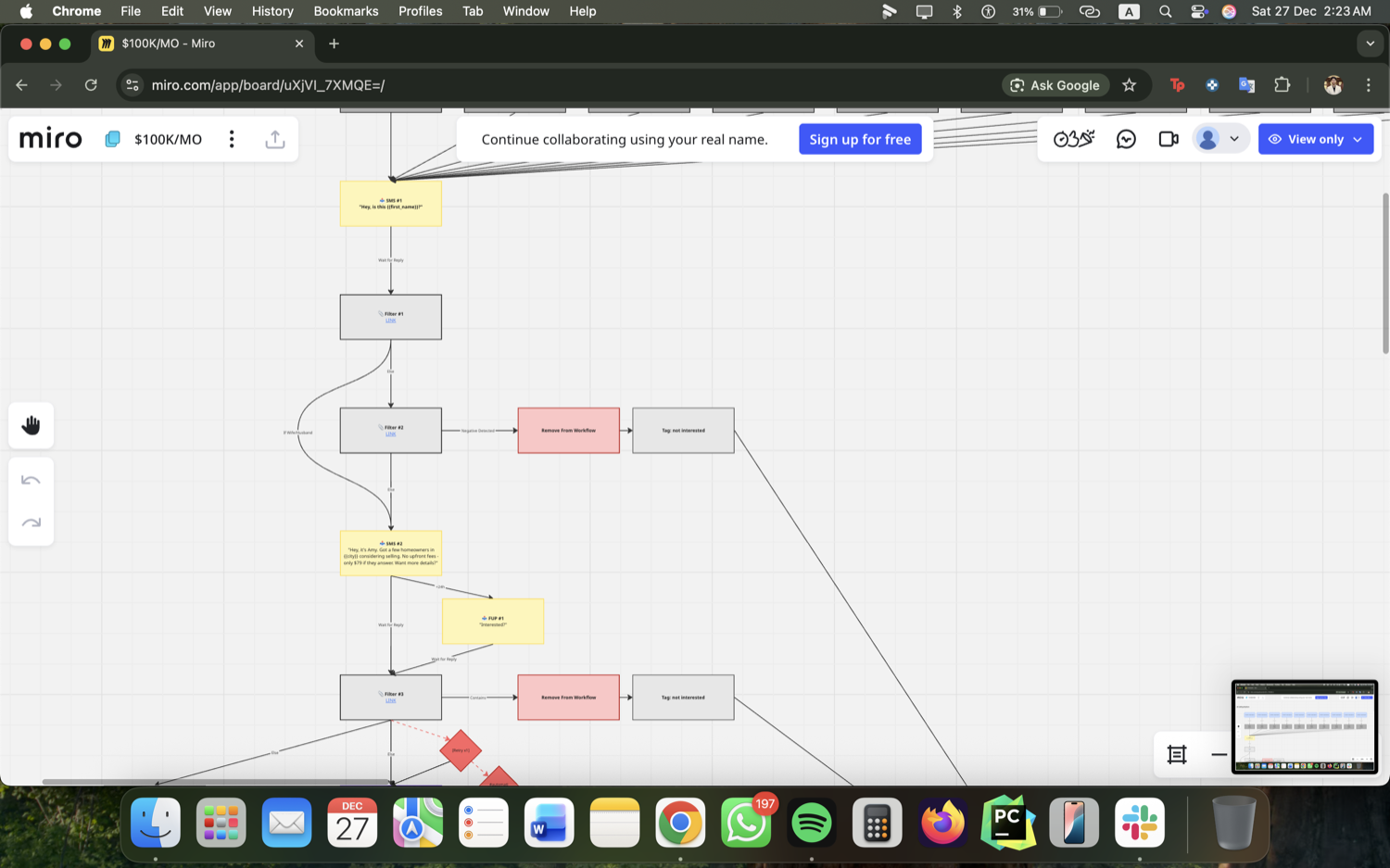
Task: Click the battery 31% status
Action: [1036, 11]
